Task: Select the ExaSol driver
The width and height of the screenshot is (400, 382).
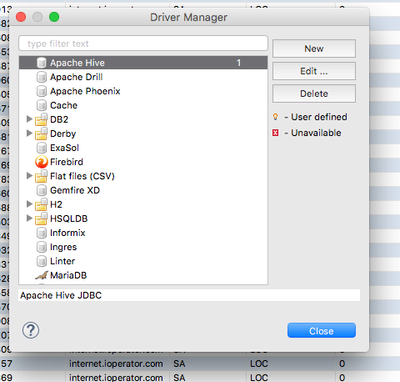Action: pos(64,148)
